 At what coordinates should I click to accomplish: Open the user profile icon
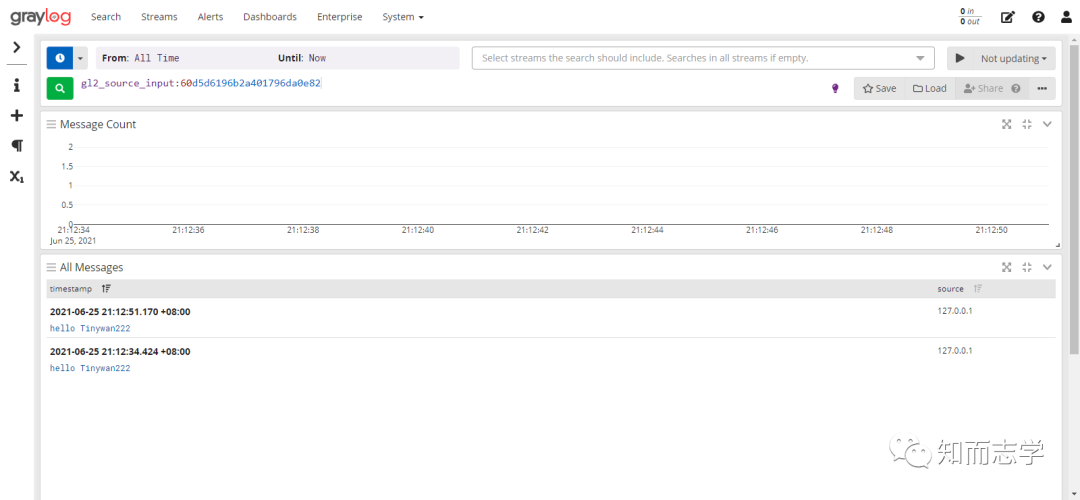[x=1066, y=17]
